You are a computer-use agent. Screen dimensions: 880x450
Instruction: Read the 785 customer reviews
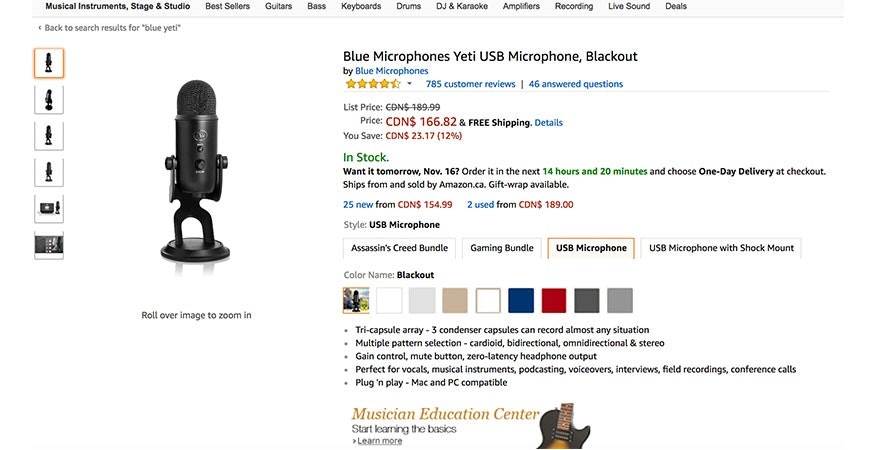tap(470, 84)
